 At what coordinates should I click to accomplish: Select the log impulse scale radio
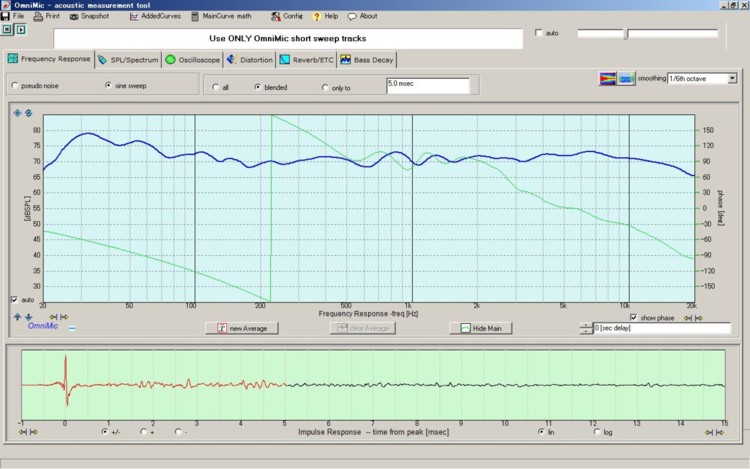(x=597, y=432)
